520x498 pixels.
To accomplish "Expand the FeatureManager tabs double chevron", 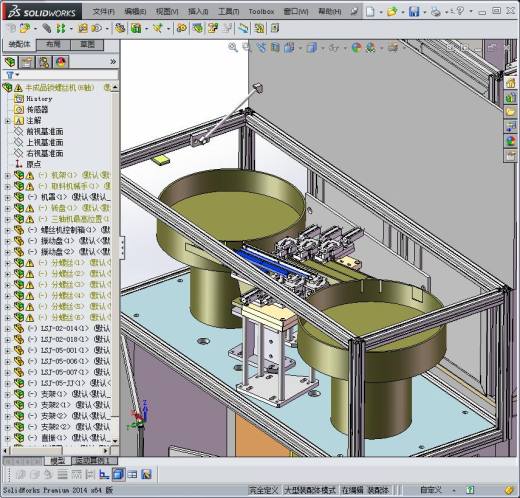I will 113,62.
